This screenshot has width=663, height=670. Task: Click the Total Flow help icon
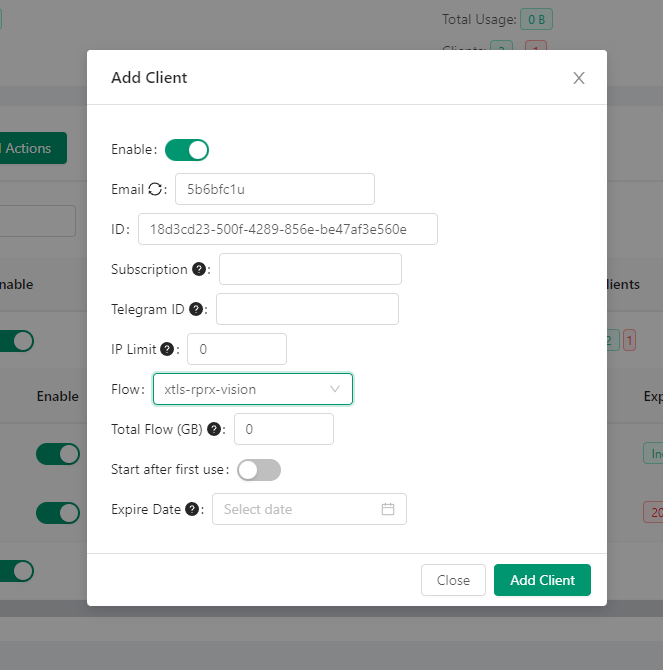214,429
